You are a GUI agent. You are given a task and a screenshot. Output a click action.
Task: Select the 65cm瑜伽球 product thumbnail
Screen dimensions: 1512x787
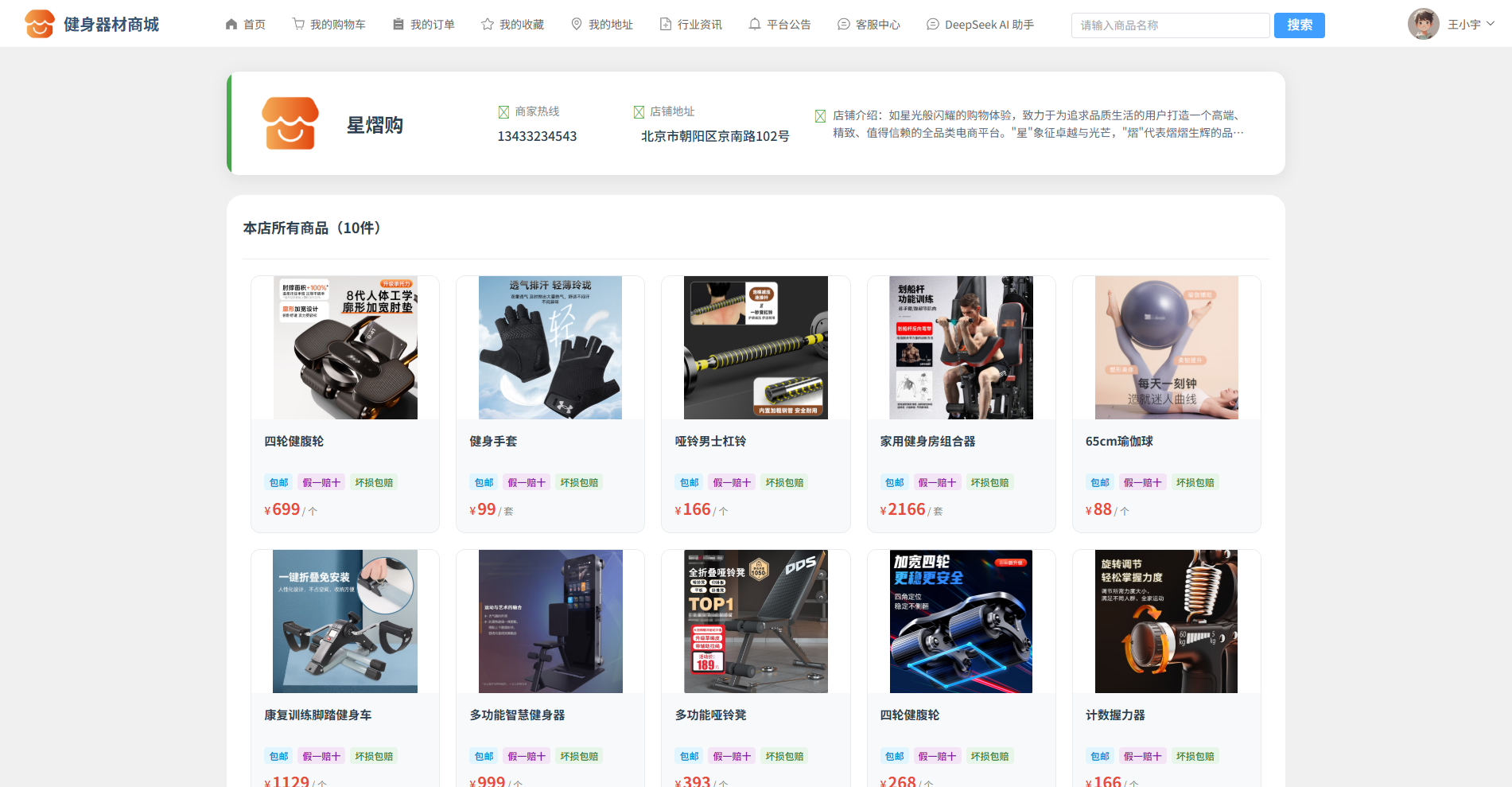point(1166,348)
